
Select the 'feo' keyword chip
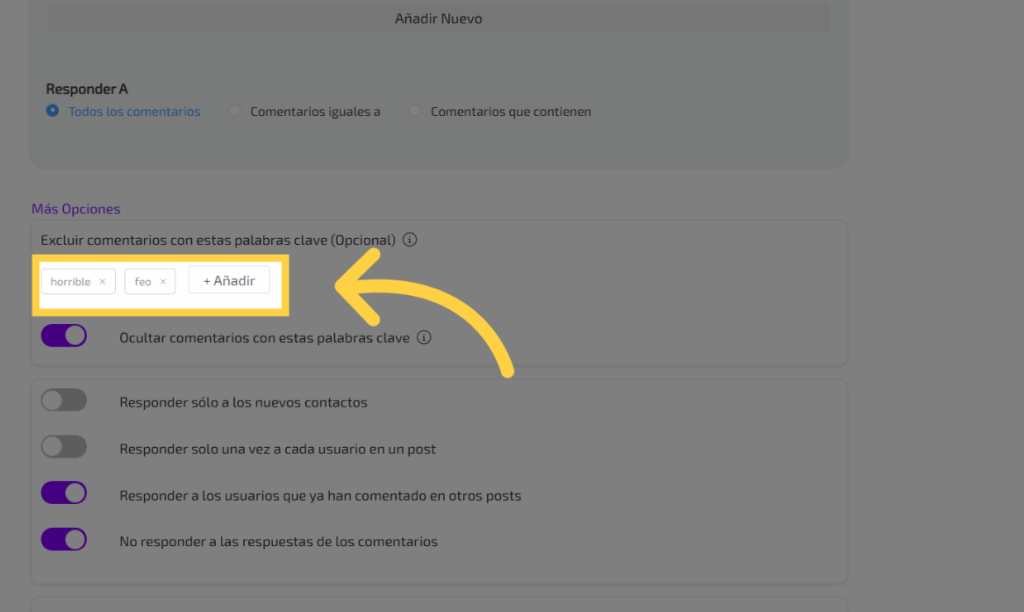coord(143,282)
